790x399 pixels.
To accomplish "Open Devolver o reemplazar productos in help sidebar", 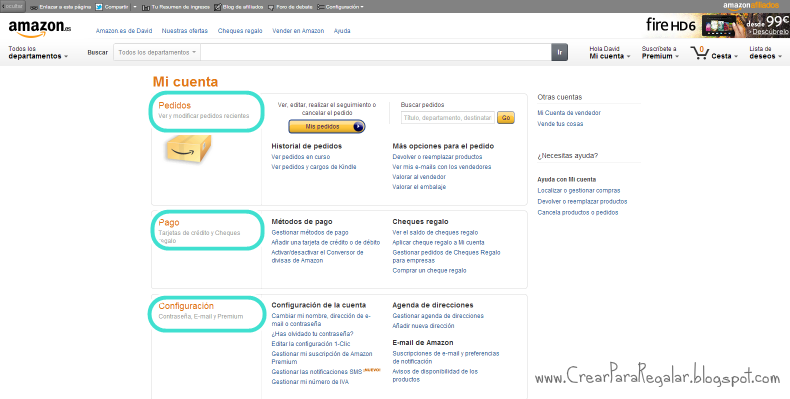I will coord(582,202).
